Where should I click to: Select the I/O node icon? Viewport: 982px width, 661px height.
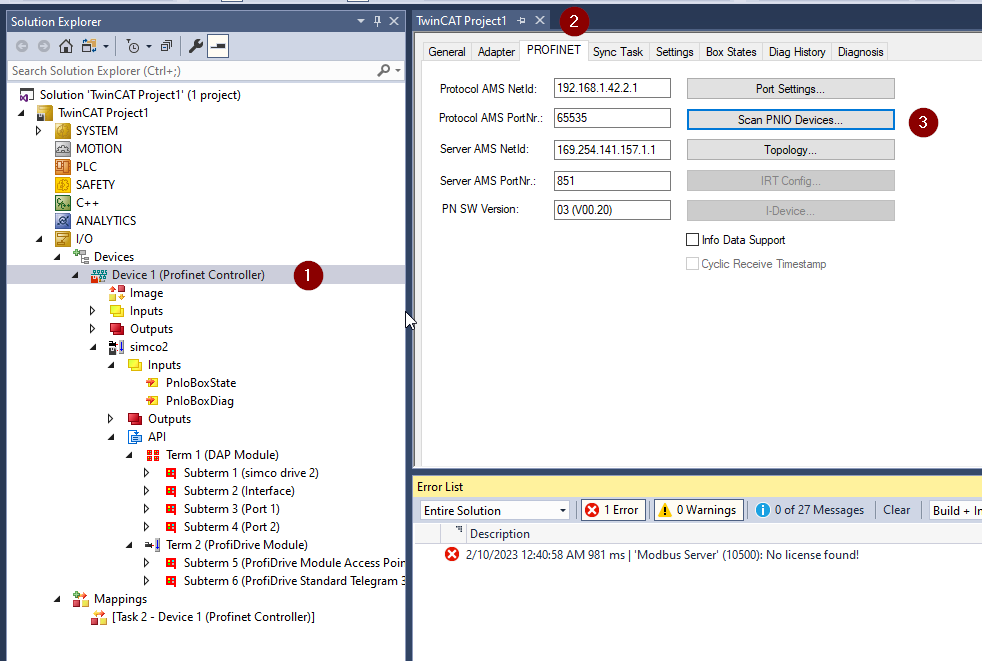click(x=63, y=239)
